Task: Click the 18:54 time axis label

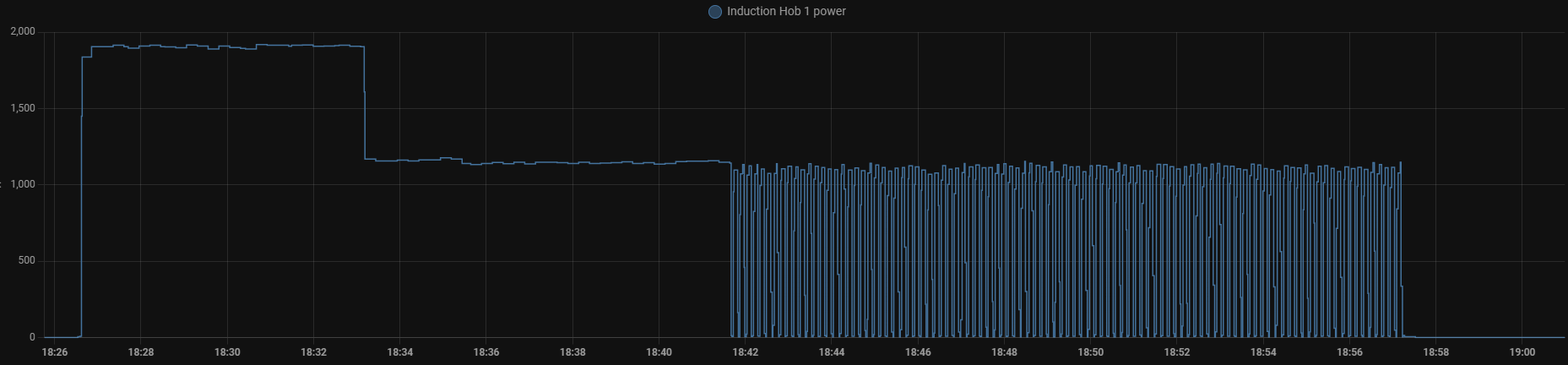Action: coord(1263,352)
